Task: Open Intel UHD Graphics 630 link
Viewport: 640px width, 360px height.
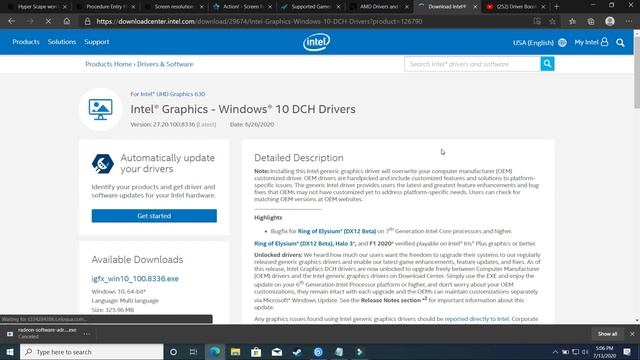Action: (173, 94)
